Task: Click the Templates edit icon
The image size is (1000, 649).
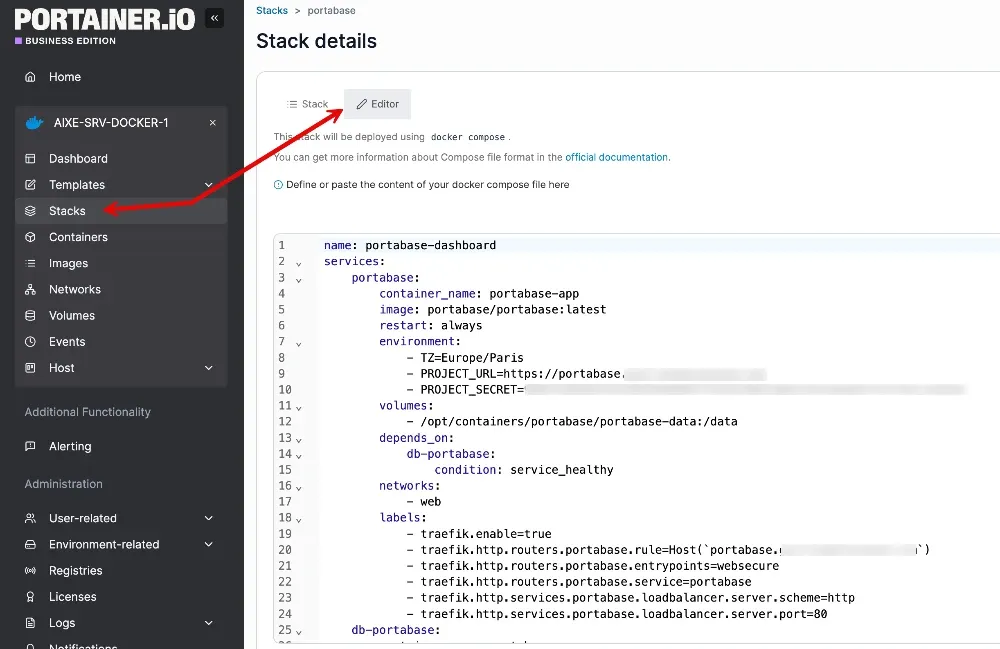Action: tap(30, 184)
